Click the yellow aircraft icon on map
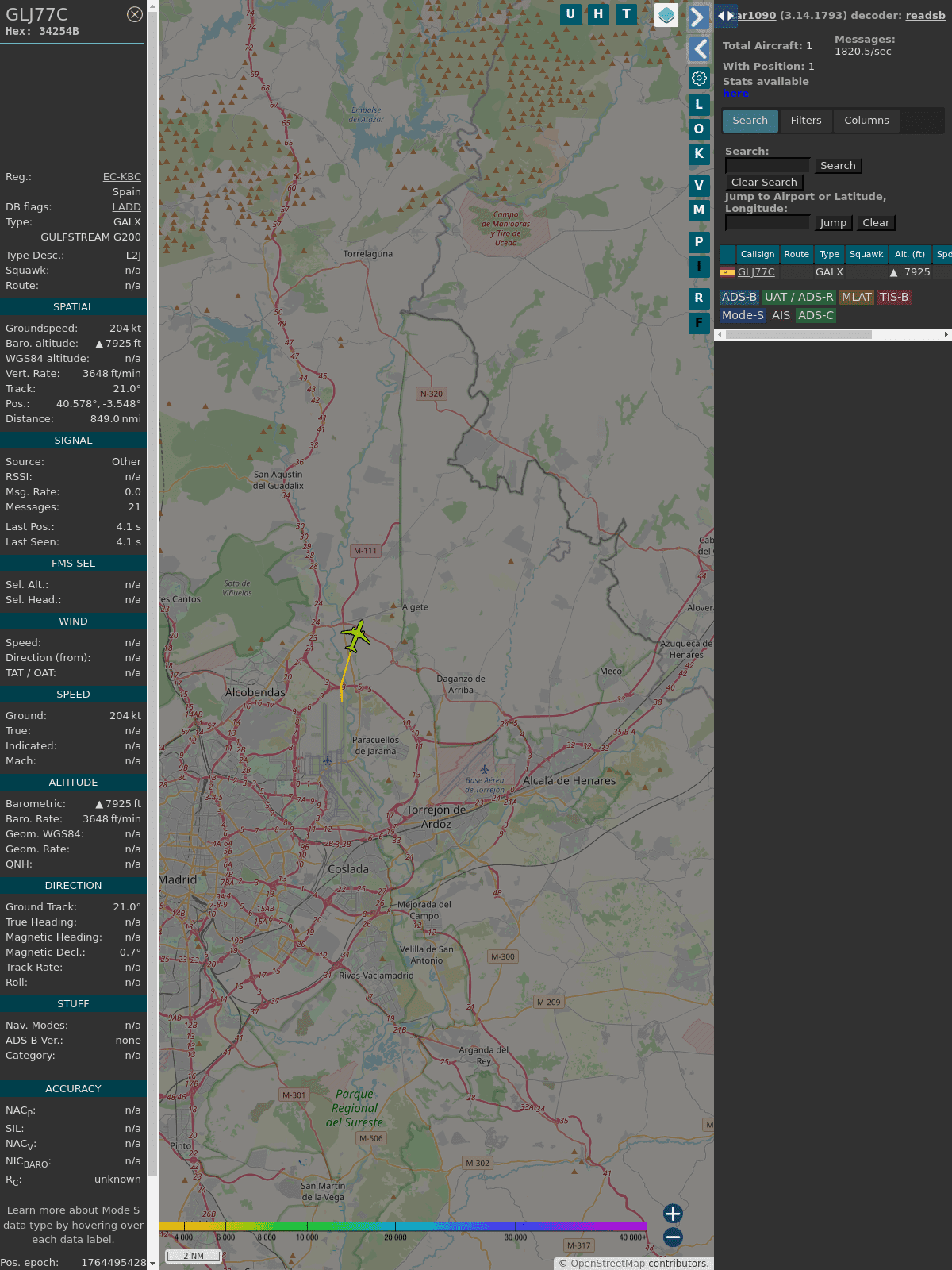Viewport: 952px width, 1270px height. (x=356, y=636)
